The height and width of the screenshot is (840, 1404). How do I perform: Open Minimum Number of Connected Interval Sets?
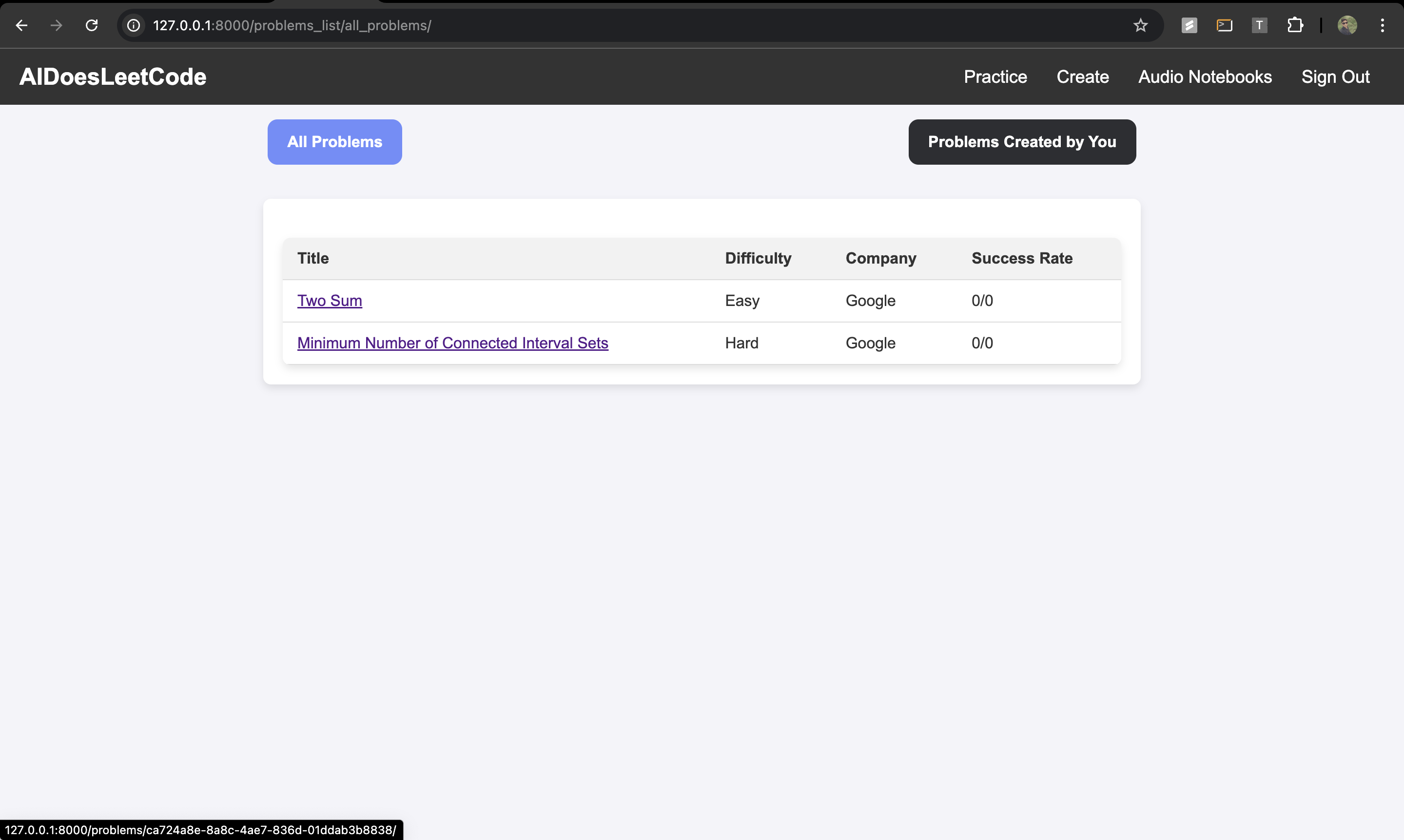452,343
